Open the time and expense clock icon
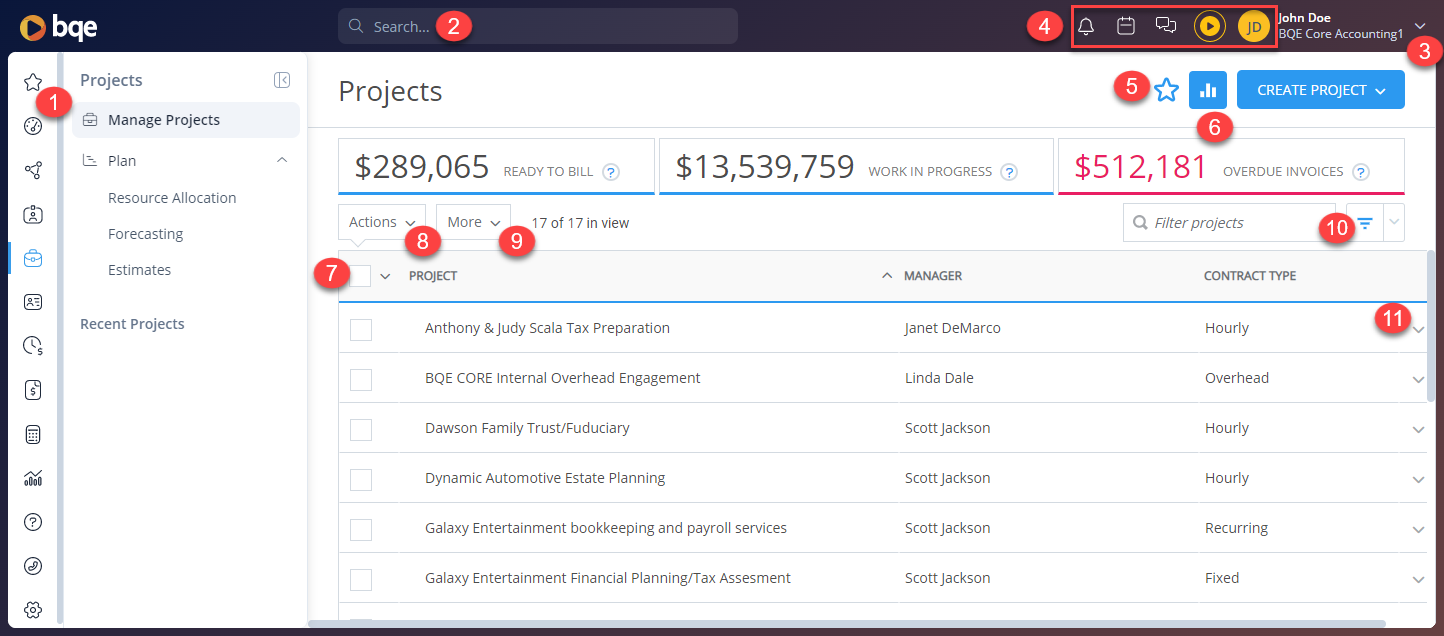This screenshot has width=1444, height=636. coord(33,346)
